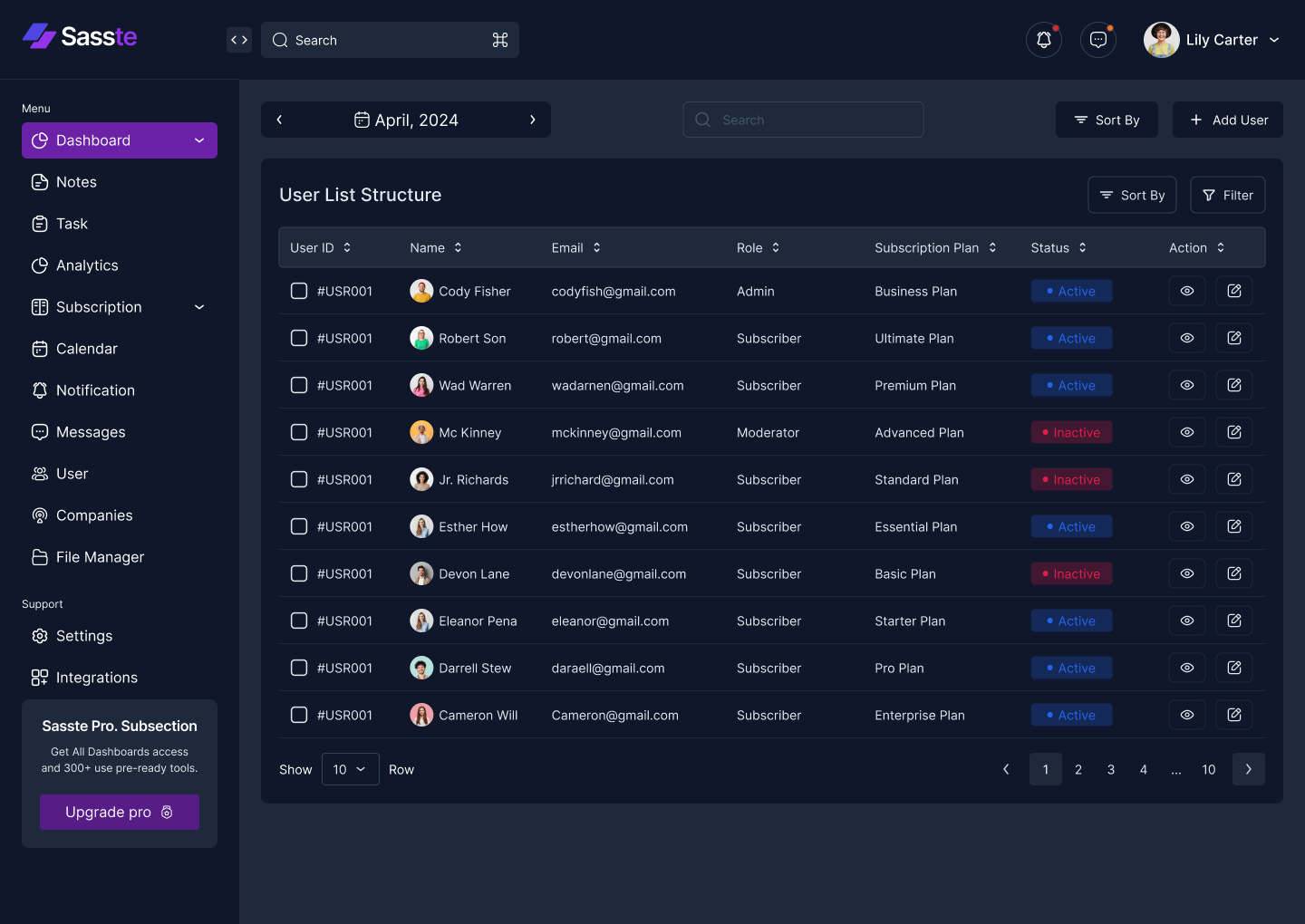
Task: Edit Eleanor Pena's user record
Action: (x=1234, y=621)
